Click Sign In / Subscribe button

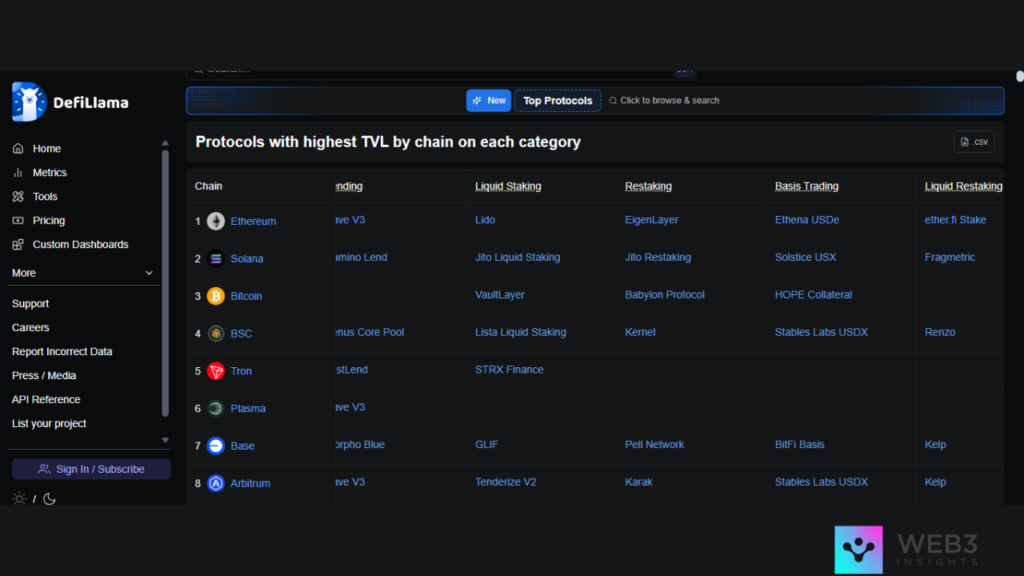point(91,469)
